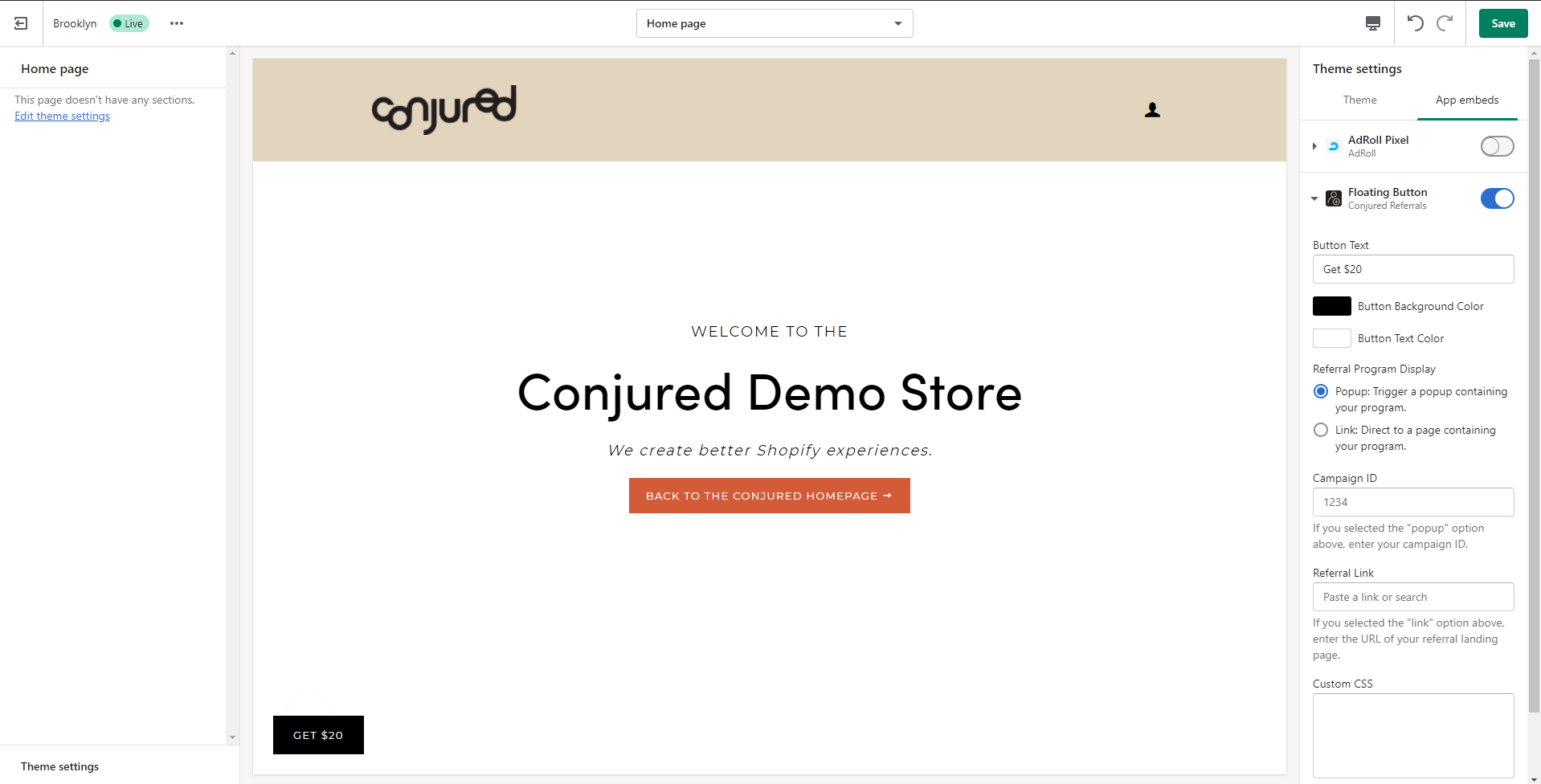This screenshot has width=1541, height=784.
Task: Open the Home page template dropdown
Action: pyautogui.click(x=775, y=23)
